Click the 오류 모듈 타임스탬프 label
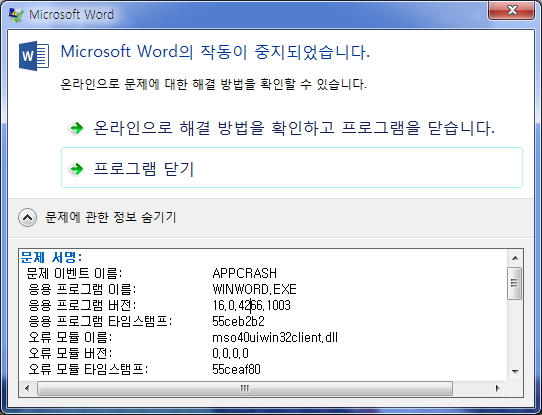This screenshot has width=542, height=415. coord(88,369)
